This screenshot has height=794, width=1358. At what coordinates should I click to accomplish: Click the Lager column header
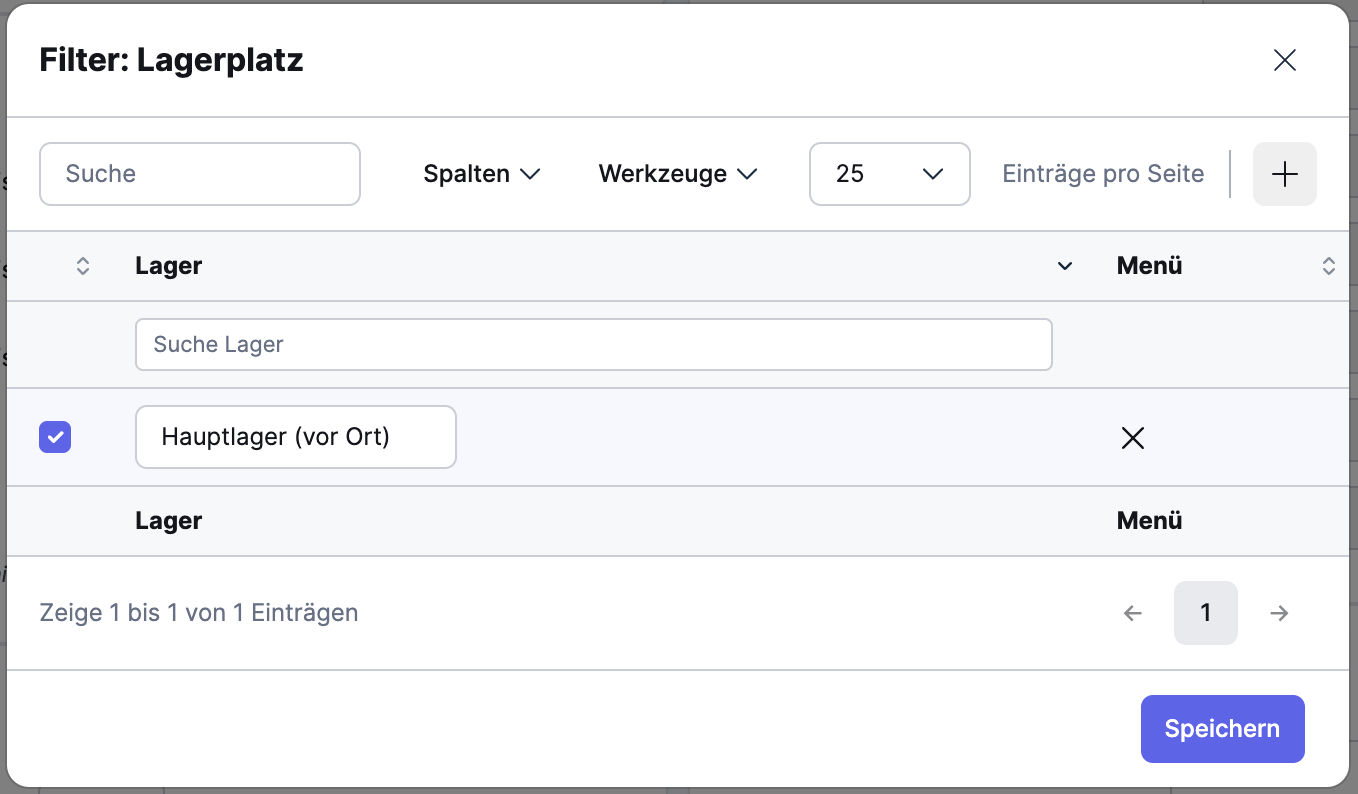[168, 266]
